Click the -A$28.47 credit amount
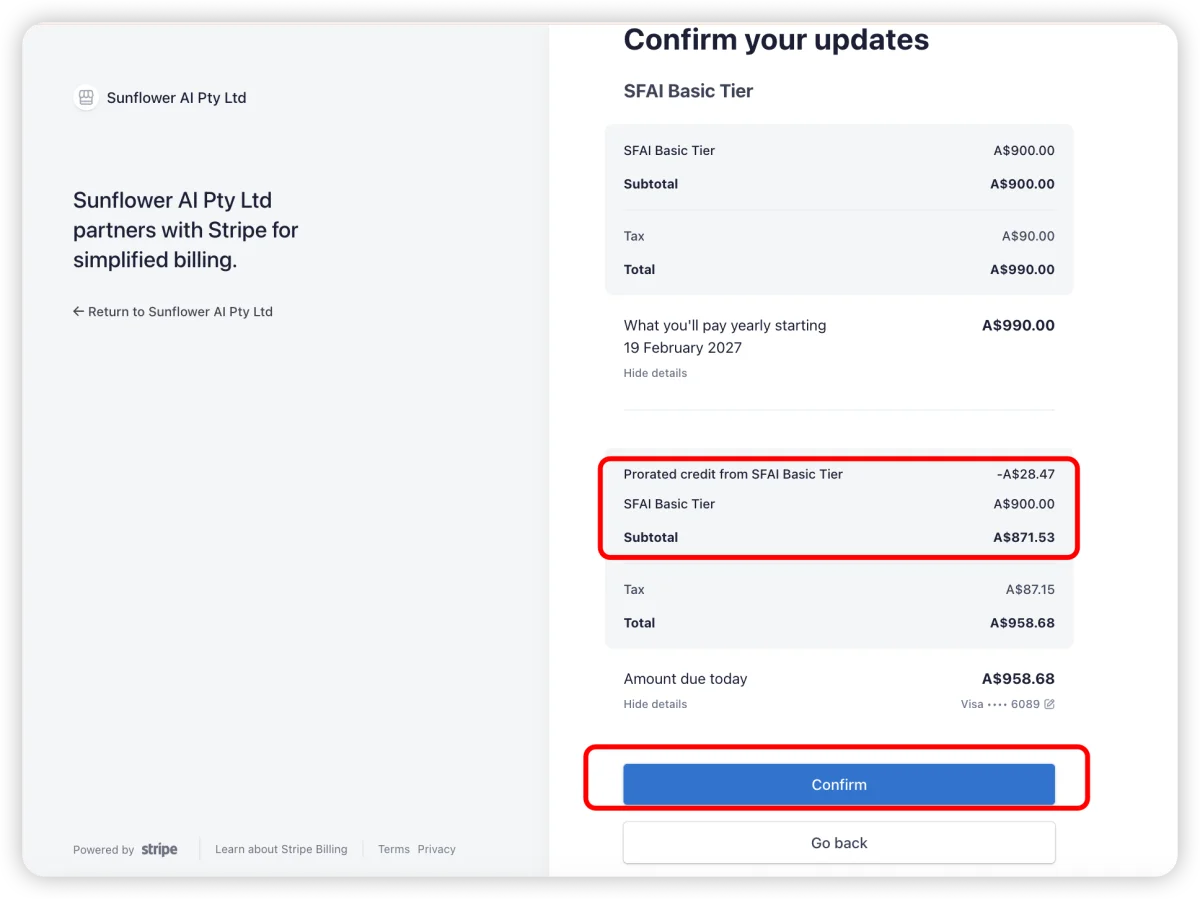This screenshot has width=1200, height=899. 1025,474
